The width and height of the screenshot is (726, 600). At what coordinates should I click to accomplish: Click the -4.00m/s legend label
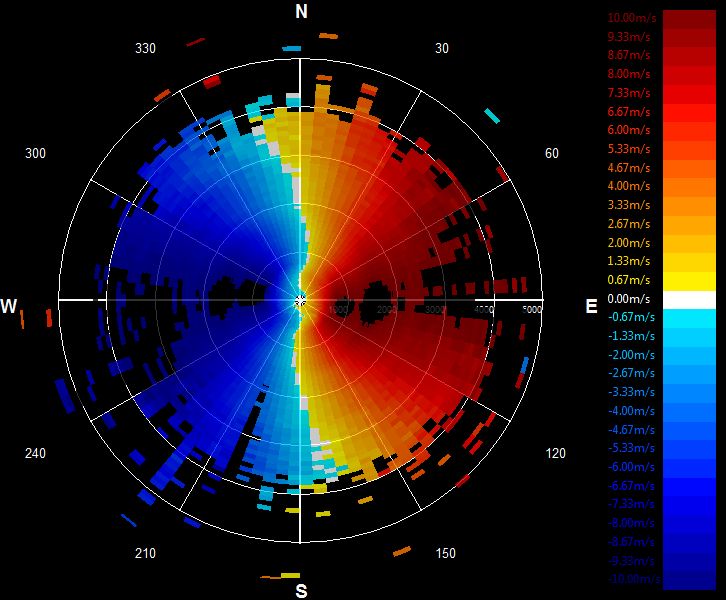point(631,411)
